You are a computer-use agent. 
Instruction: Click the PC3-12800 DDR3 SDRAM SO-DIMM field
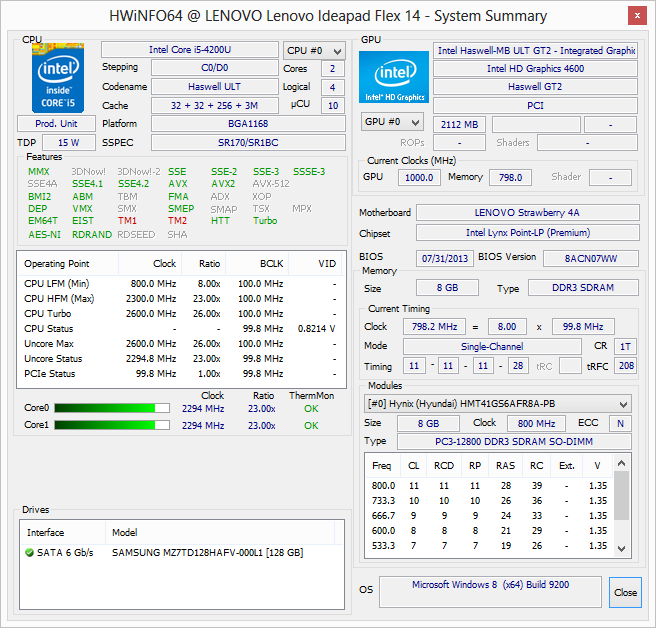(514, 442)
